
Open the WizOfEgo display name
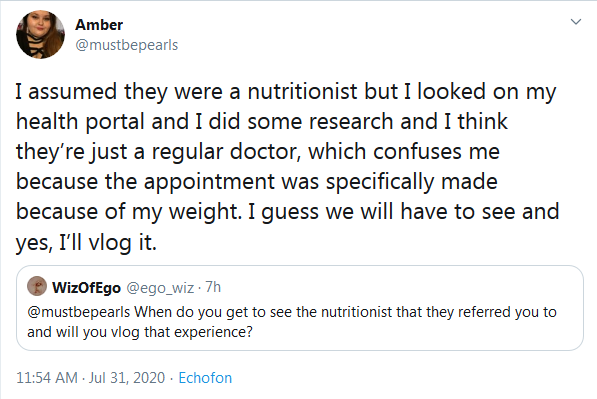tap(86, 287)
